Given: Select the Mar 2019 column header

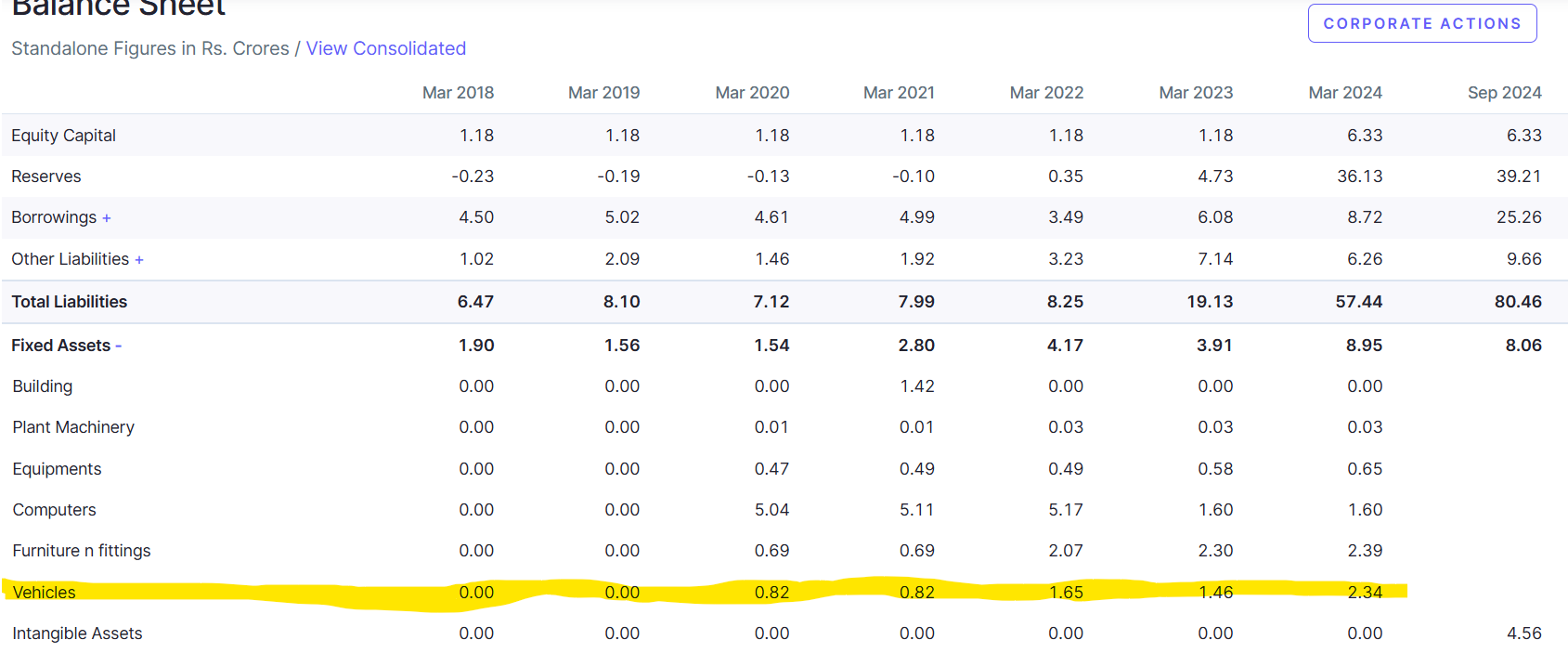Looking at the screenshot, I should [x=603, y=93].
